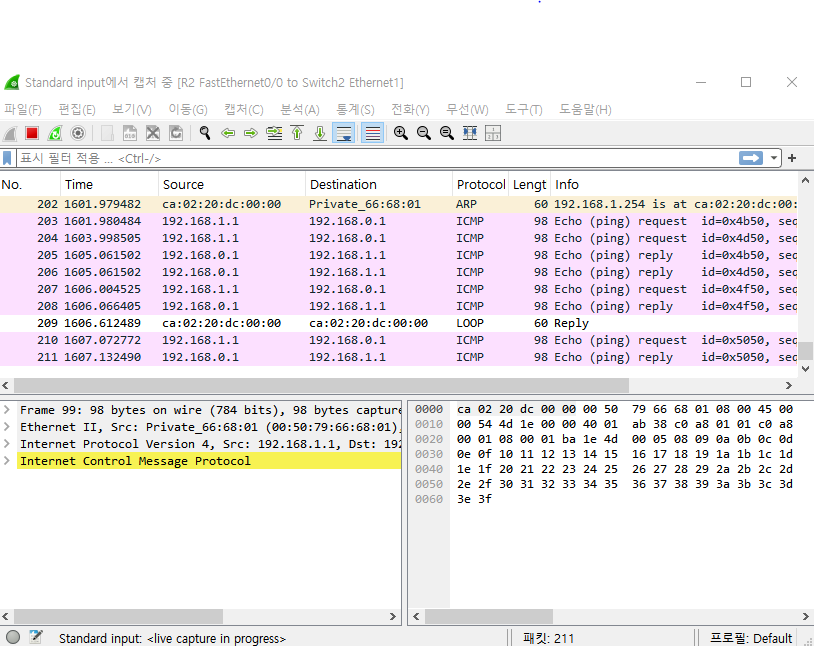The height and width of the screenshot is (646, 814).
Task: Click the save capture file icon
Action: pos(130,133)
